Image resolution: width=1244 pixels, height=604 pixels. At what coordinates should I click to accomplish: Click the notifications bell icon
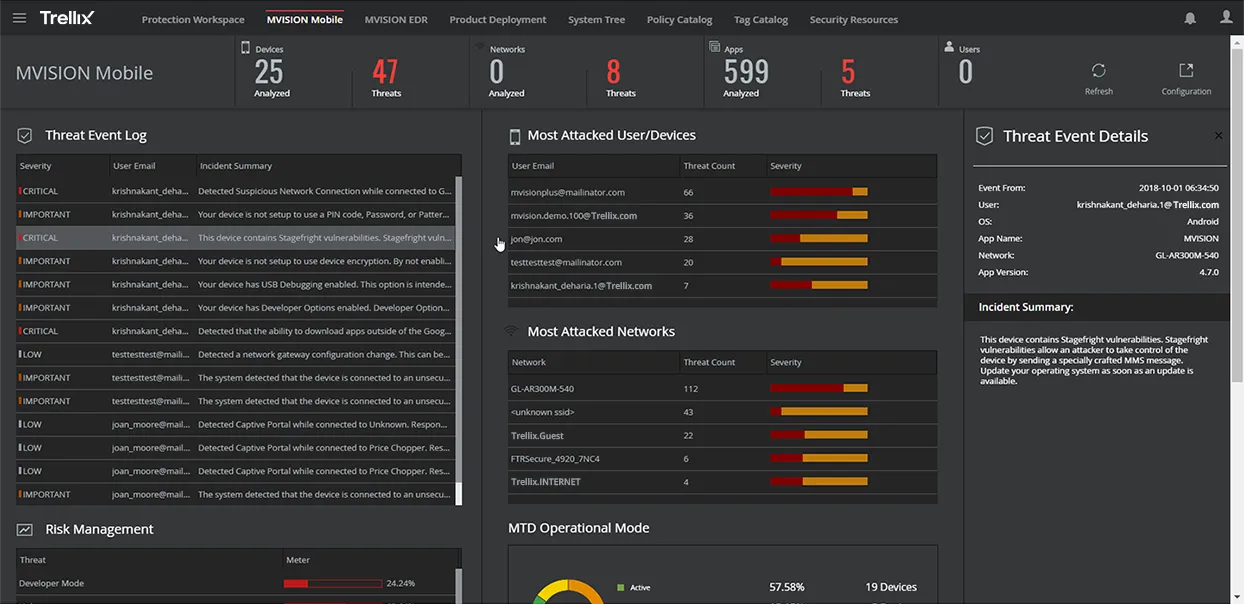tap(1190, 18)
